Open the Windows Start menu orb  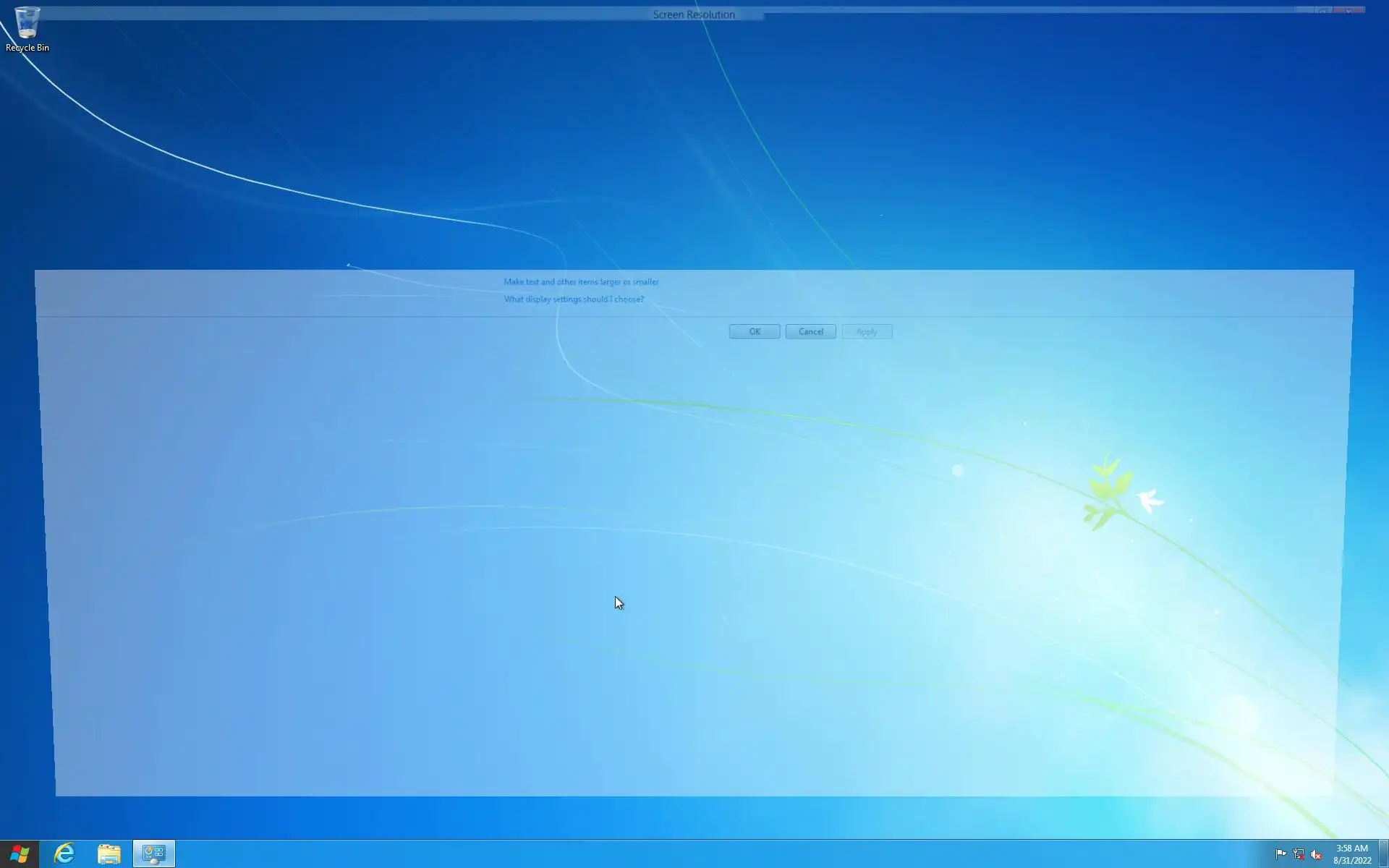click(20, 854)
